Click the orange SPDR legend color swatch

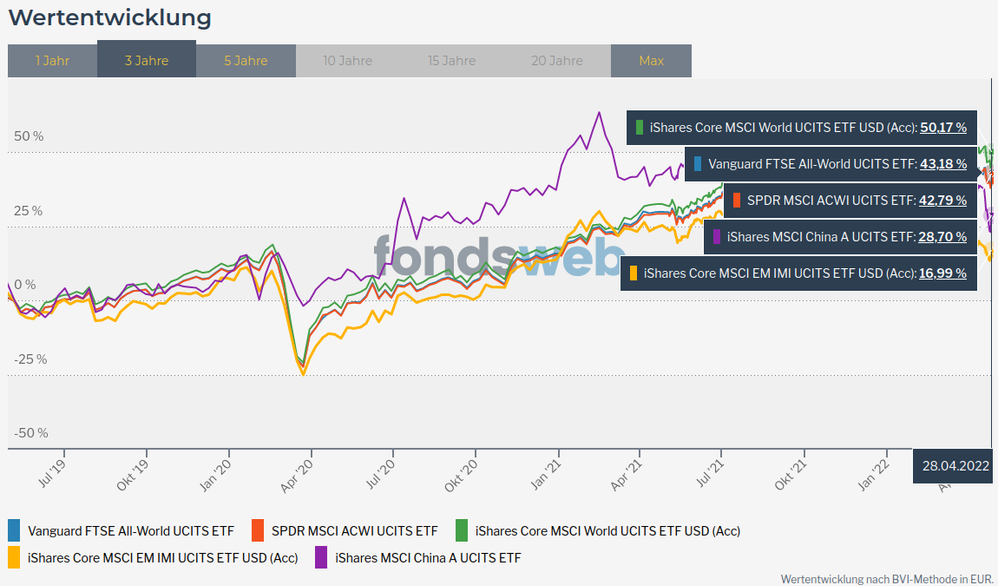coord(257,530)
